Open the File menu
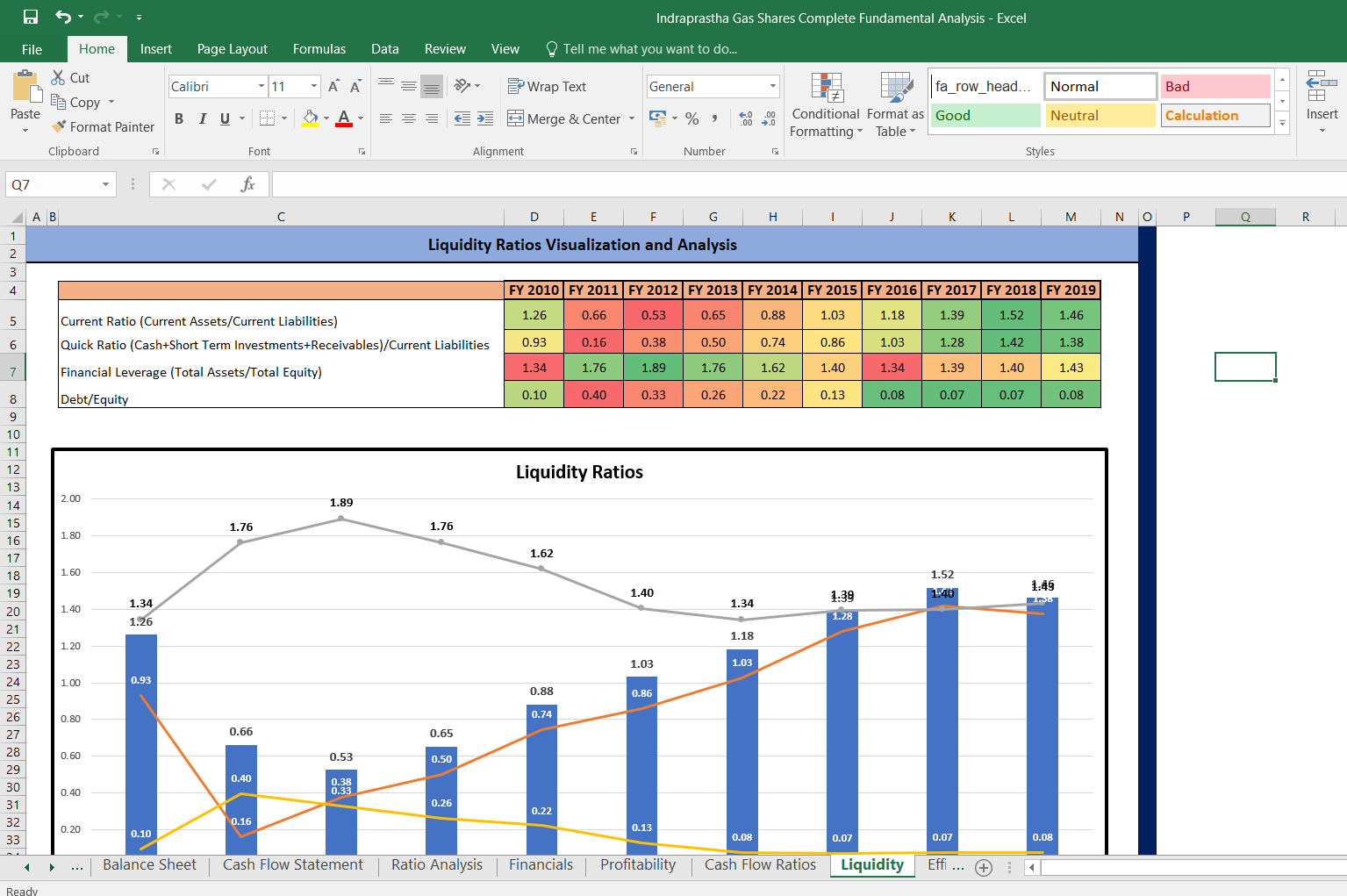Screen dimensions: 1347x896 click(x=32, y=49)
